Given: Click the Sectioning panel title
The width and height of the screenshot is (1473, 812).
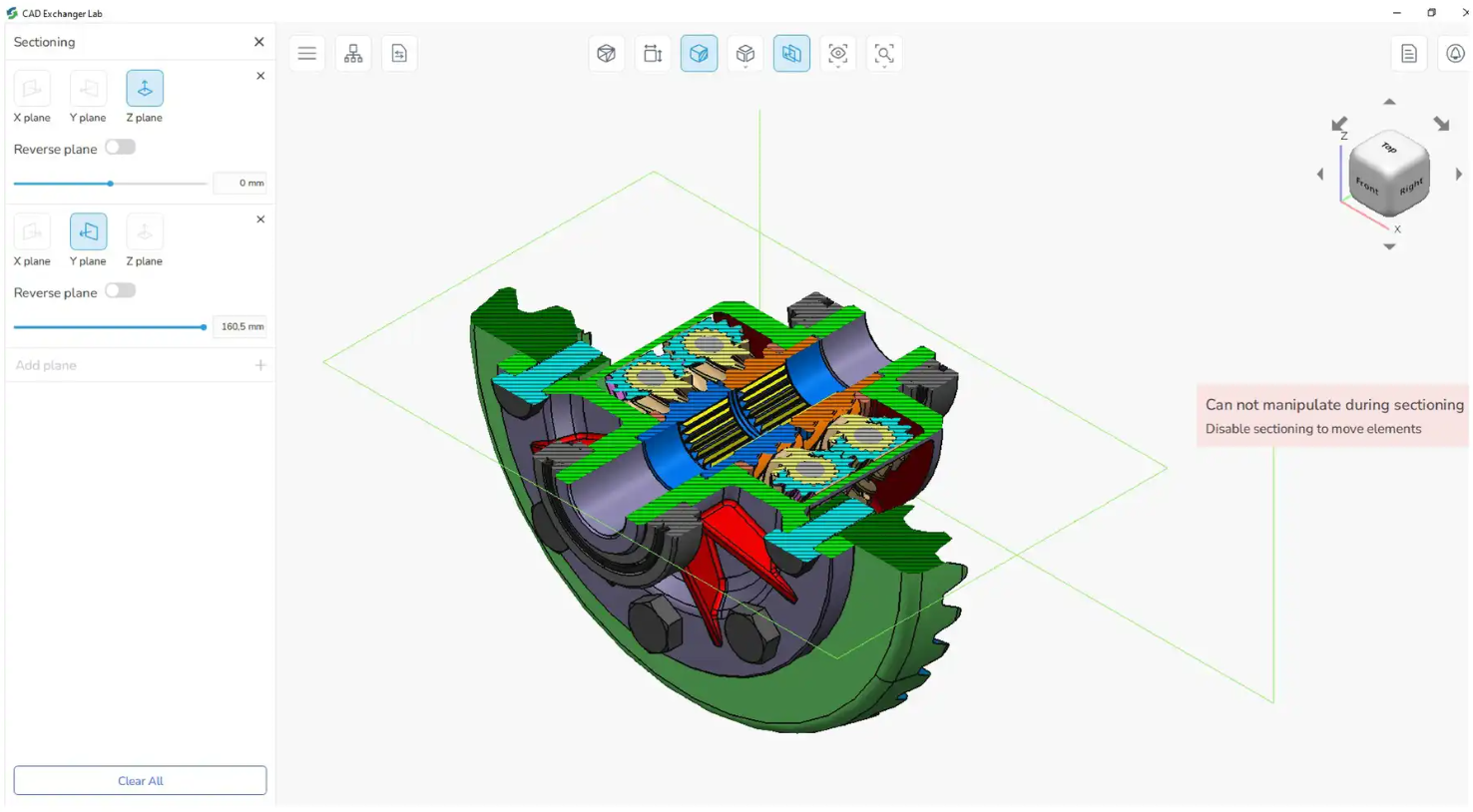Looking at the screenshot, I should [44, 42].
